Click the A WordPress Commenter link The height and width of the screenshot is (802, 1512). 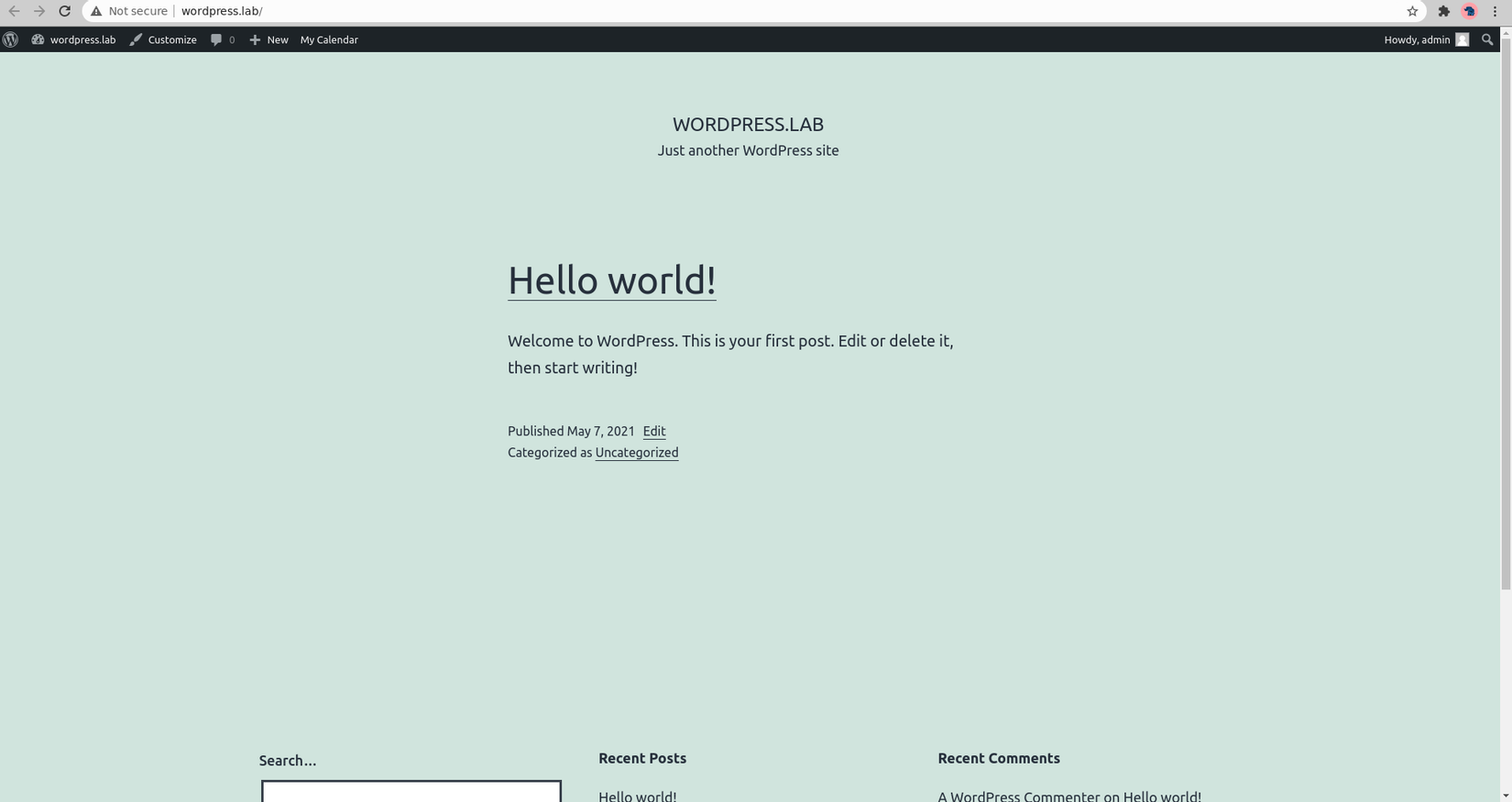pos(1018,796)
